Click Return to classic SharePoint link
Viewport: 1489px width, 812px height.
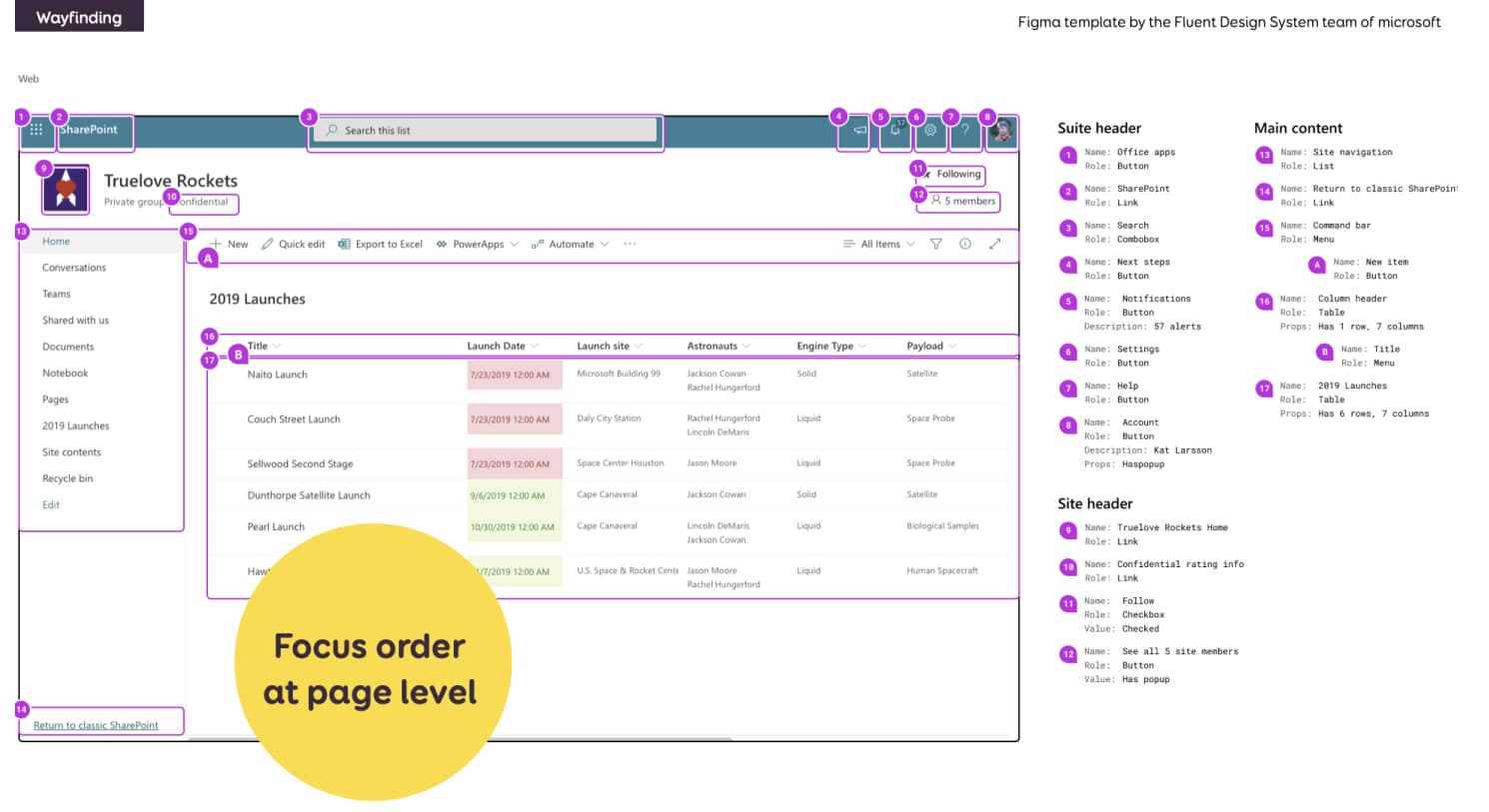click(96, 725)
